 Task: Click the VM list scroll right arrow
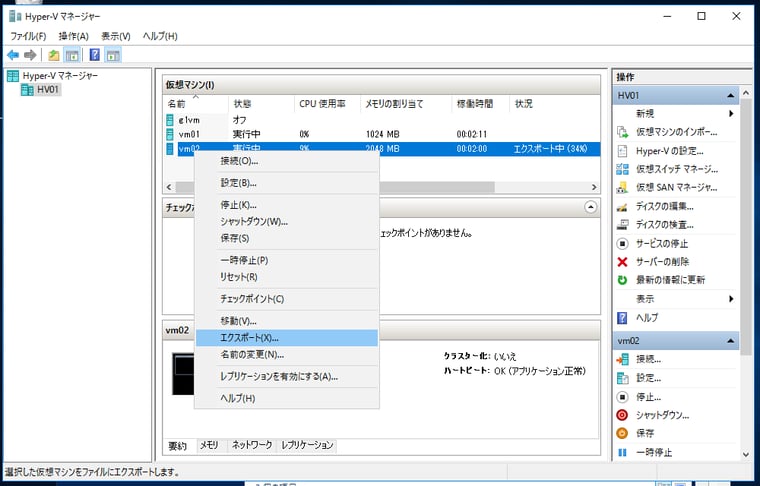[x=594, y=187]
